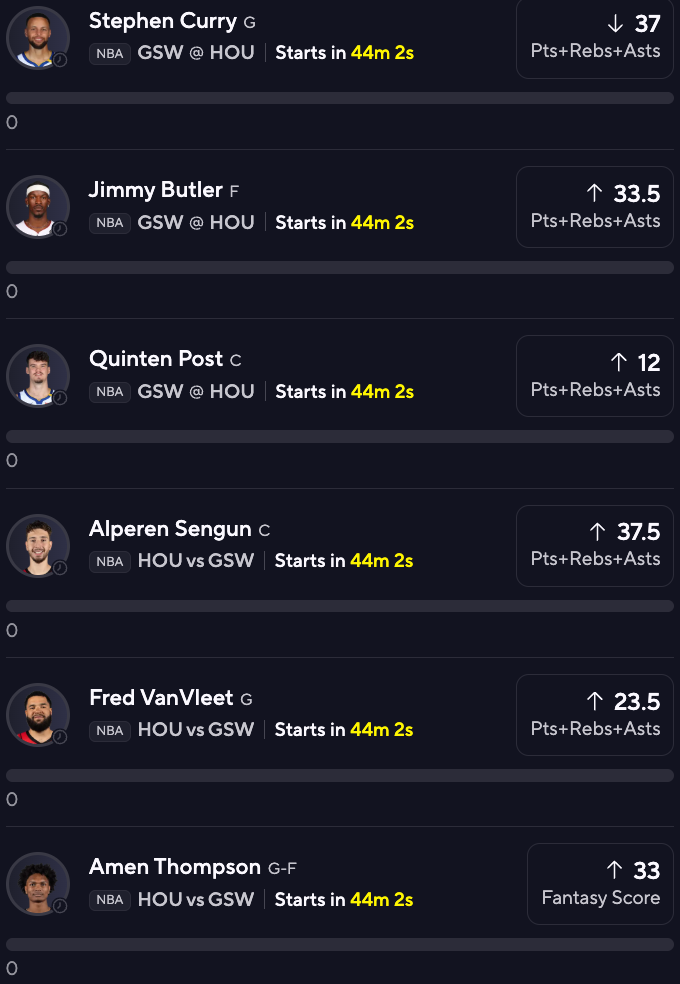Click the Quinten Post player name
Screen dimensions: 680x984
click(x=157, y=359)
